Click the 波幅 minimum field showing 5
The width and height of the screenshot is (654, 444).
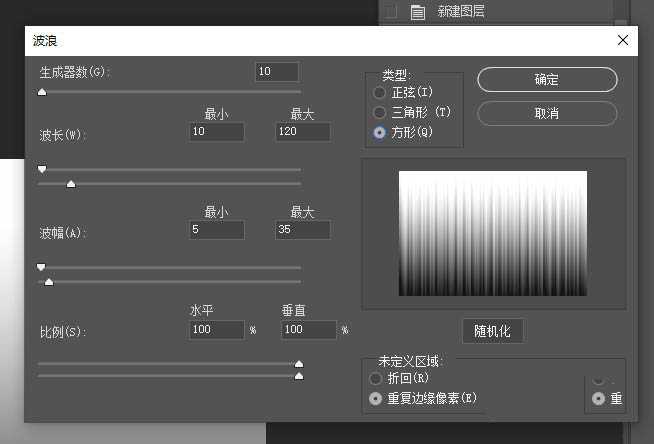(216, 230)
